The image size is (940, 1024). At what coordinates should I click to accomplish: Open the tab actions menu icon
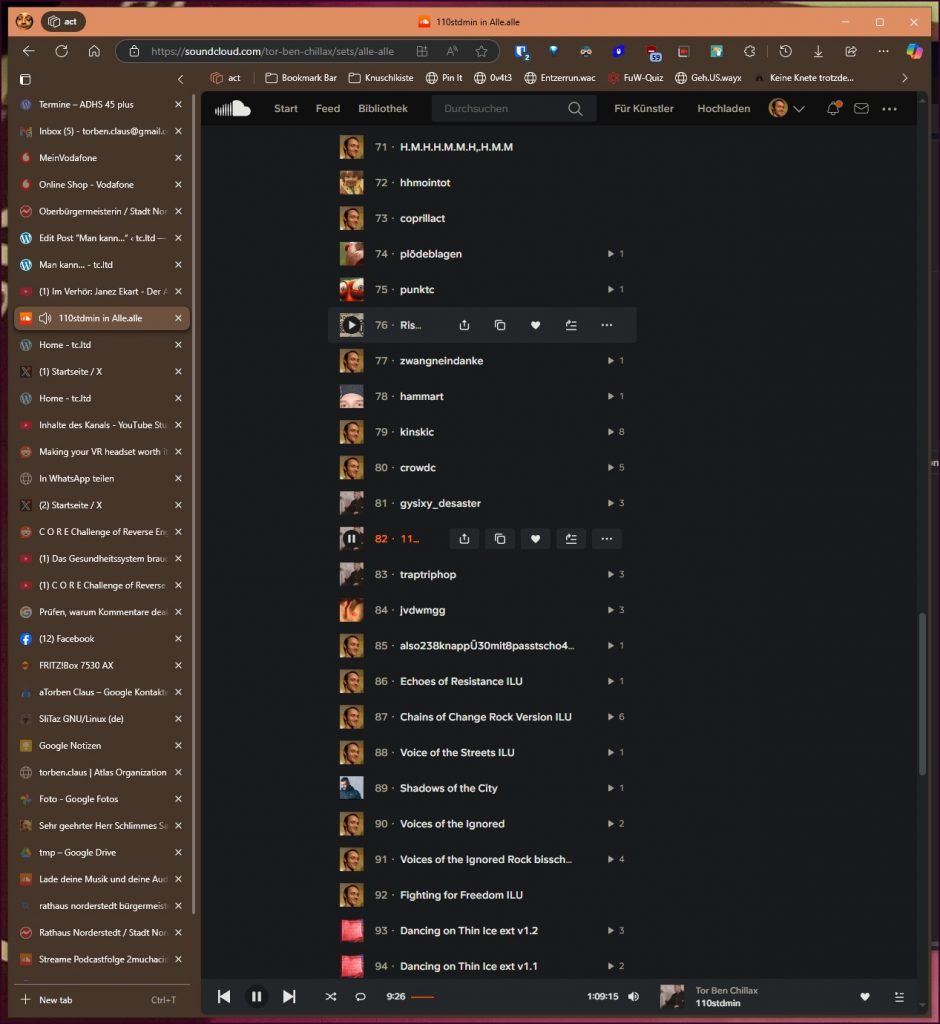point(25,79)
